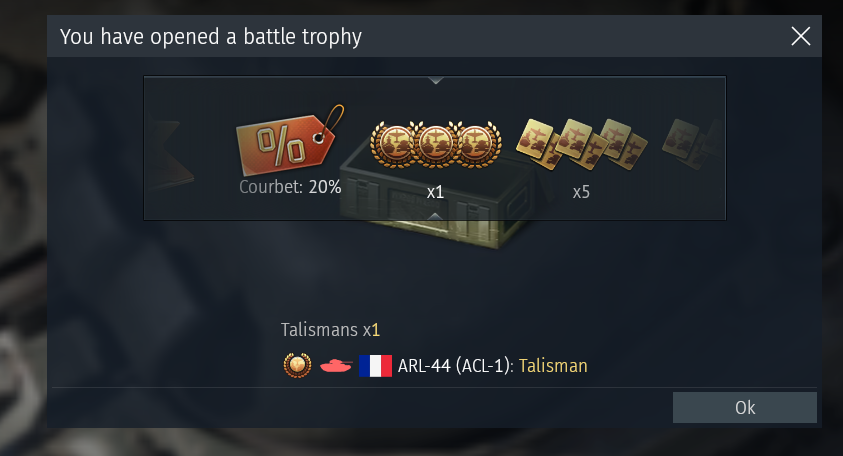Click the top roulette pointer arrow
The height and width of the screenshot is (456, 843).
(435, 81)
